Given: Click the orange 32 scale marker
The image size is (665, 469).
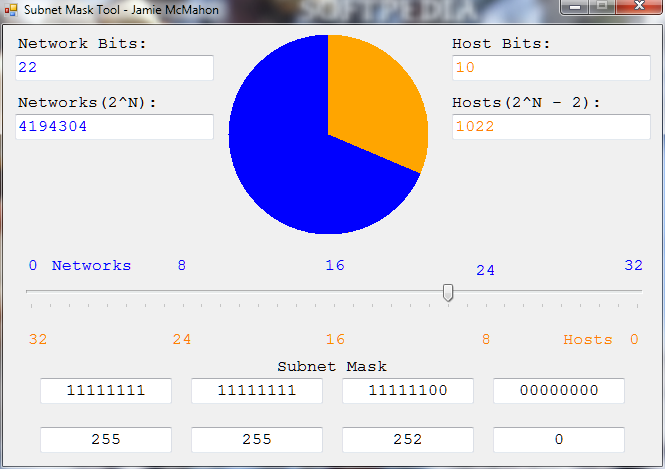Looking at the screenshot, I should (x=38, y=340).
